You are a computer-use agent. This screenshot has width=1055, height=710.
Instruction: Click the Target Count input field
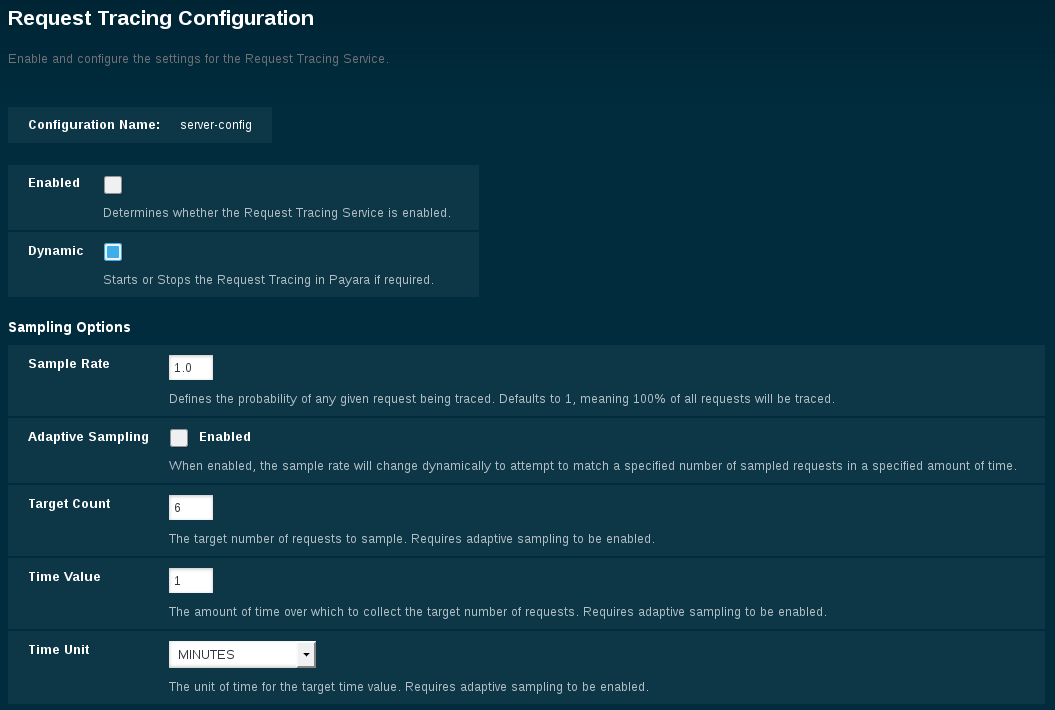[191, 507]
